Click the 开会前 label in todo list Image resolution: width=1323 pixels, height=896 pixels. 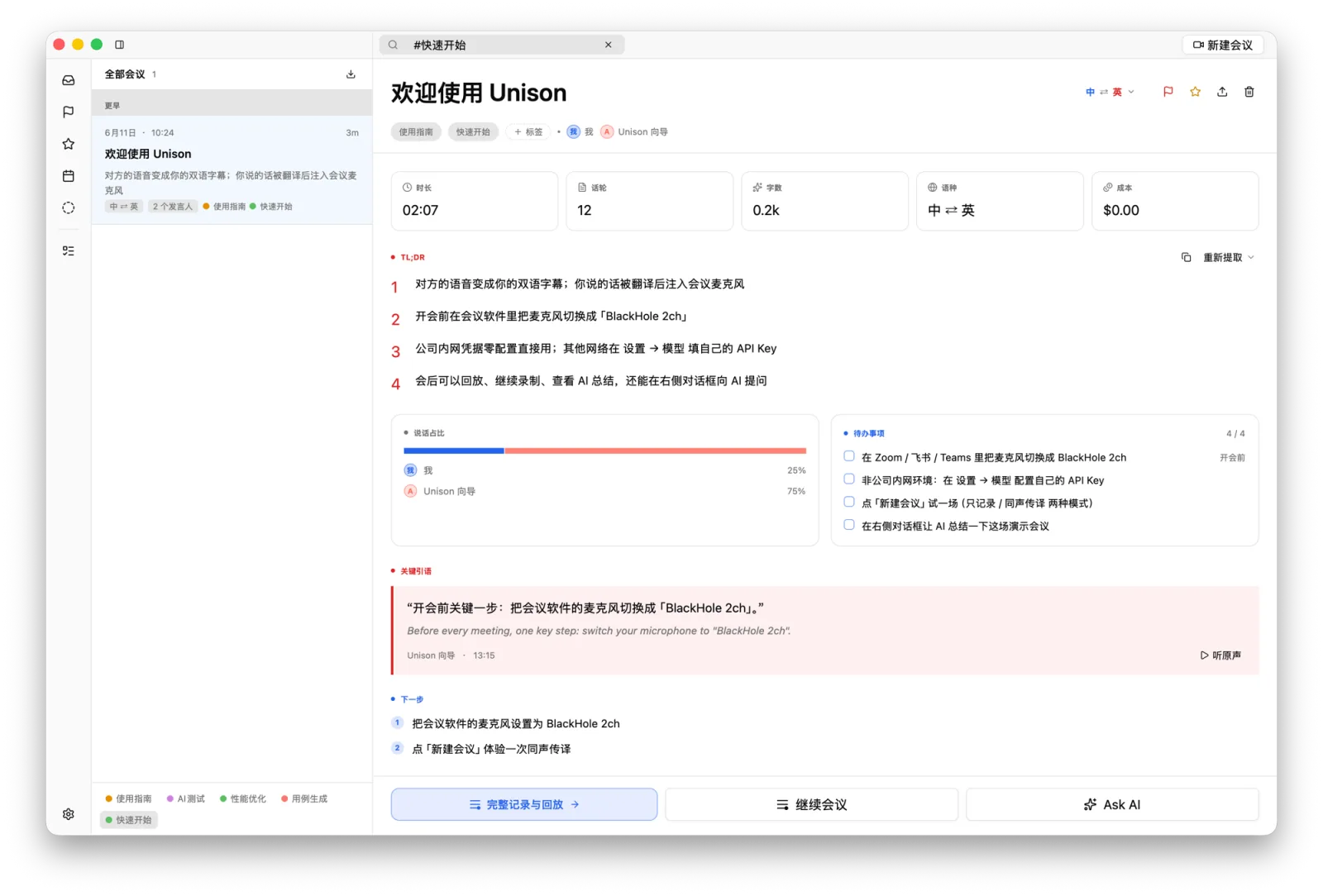coord(1232,457)
